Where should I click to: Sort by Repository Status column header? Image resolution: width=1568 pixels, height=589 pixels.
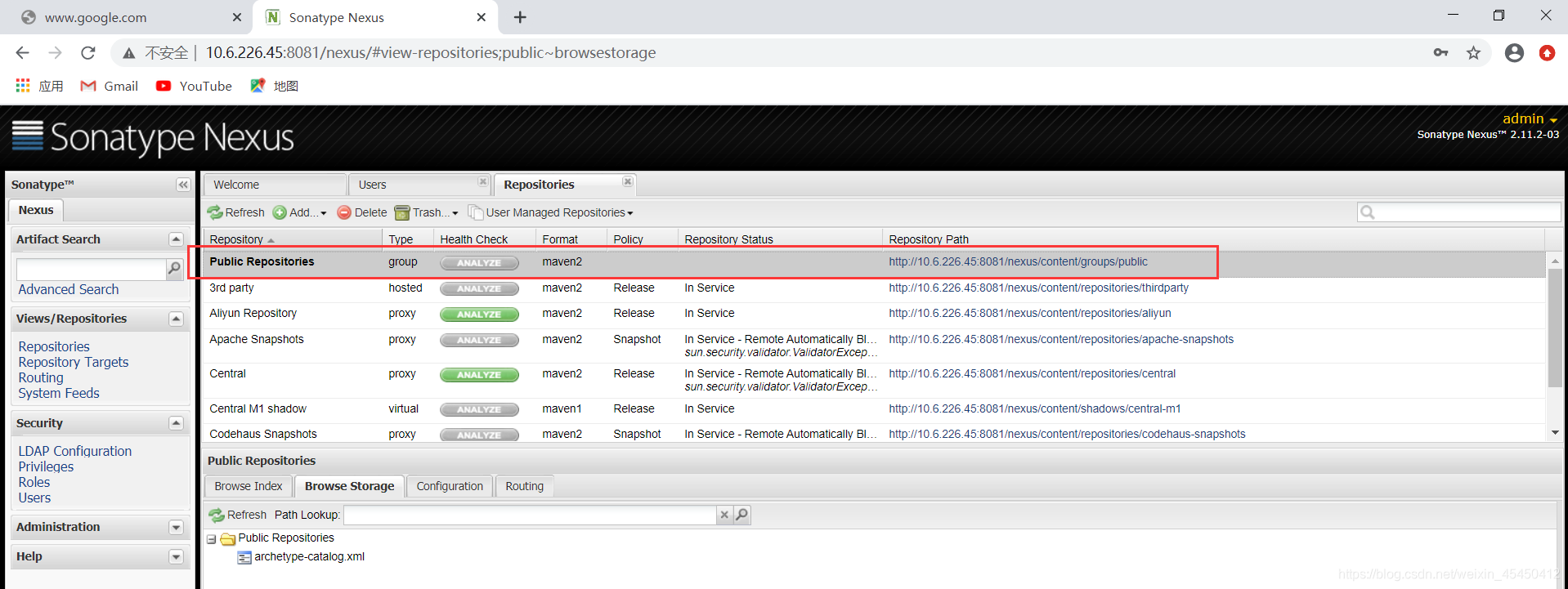coord(780,239)
